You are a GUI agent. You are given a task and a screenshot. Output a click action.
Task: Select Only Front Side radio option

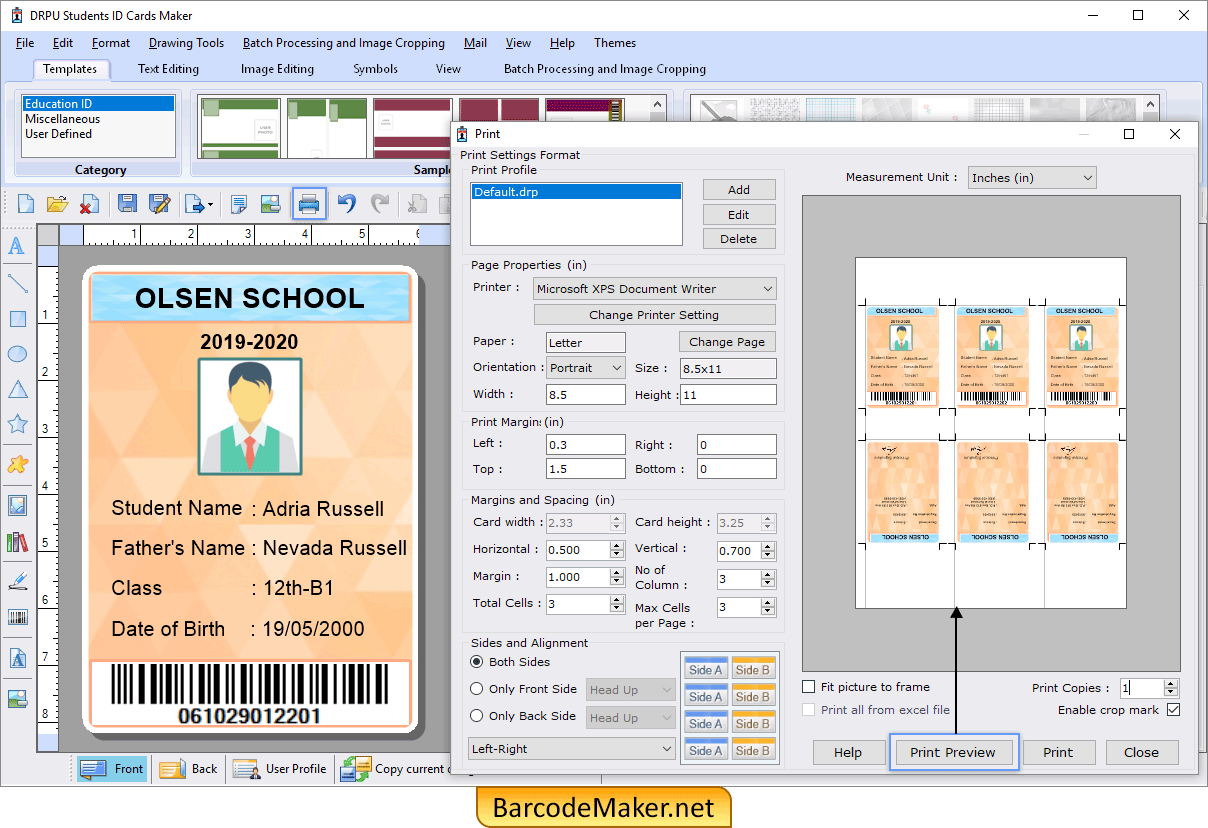click(477, 689)
